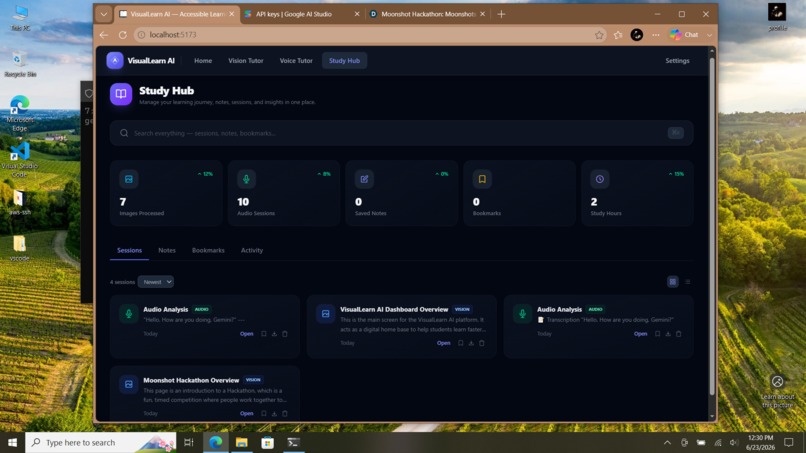Open the Copilot Chat button
The width and height of the screenshot is (806, 453).
(685, 35)
